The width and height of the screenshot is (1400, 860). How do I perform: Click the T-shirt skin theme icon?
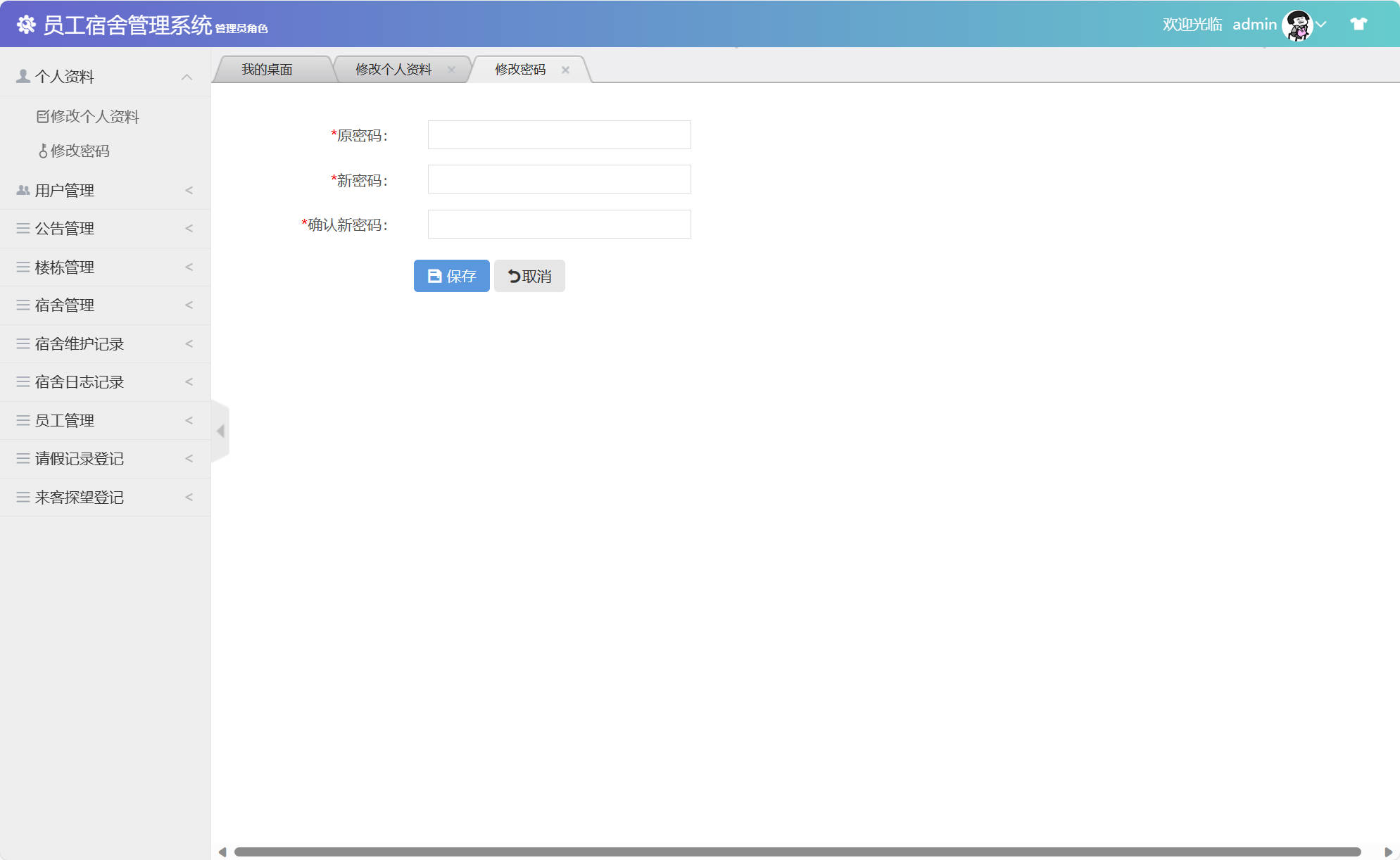point(1358,24)
